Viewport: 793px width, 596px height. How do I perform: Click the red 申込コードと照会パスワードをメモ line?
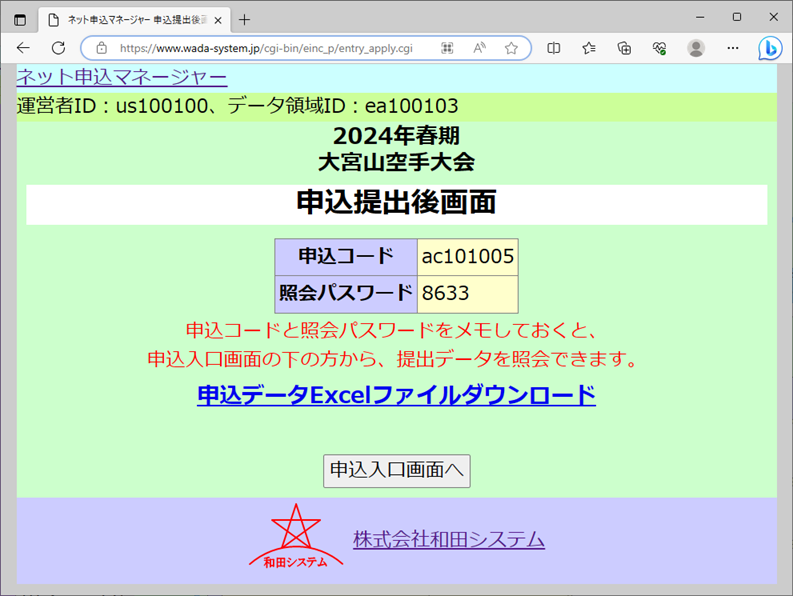click(x=392, y=330)
